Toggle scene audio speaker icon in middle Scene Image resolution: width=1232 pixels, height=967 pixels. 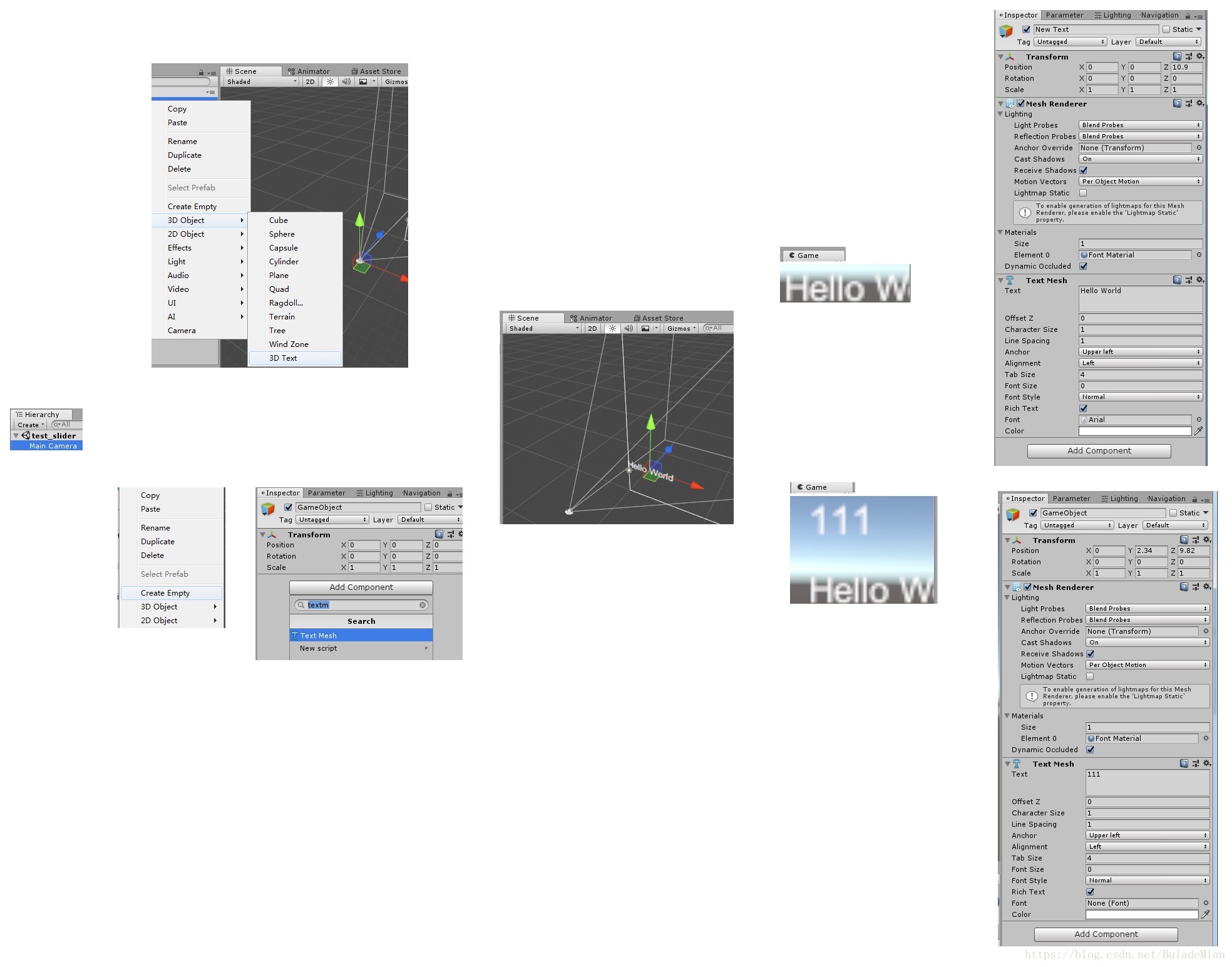(x=629, y=328)
